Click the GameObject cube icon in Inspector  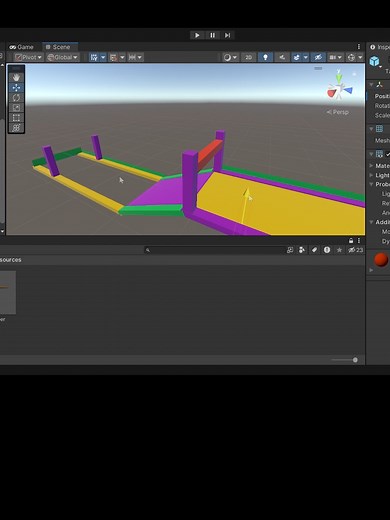pos(375,61)
